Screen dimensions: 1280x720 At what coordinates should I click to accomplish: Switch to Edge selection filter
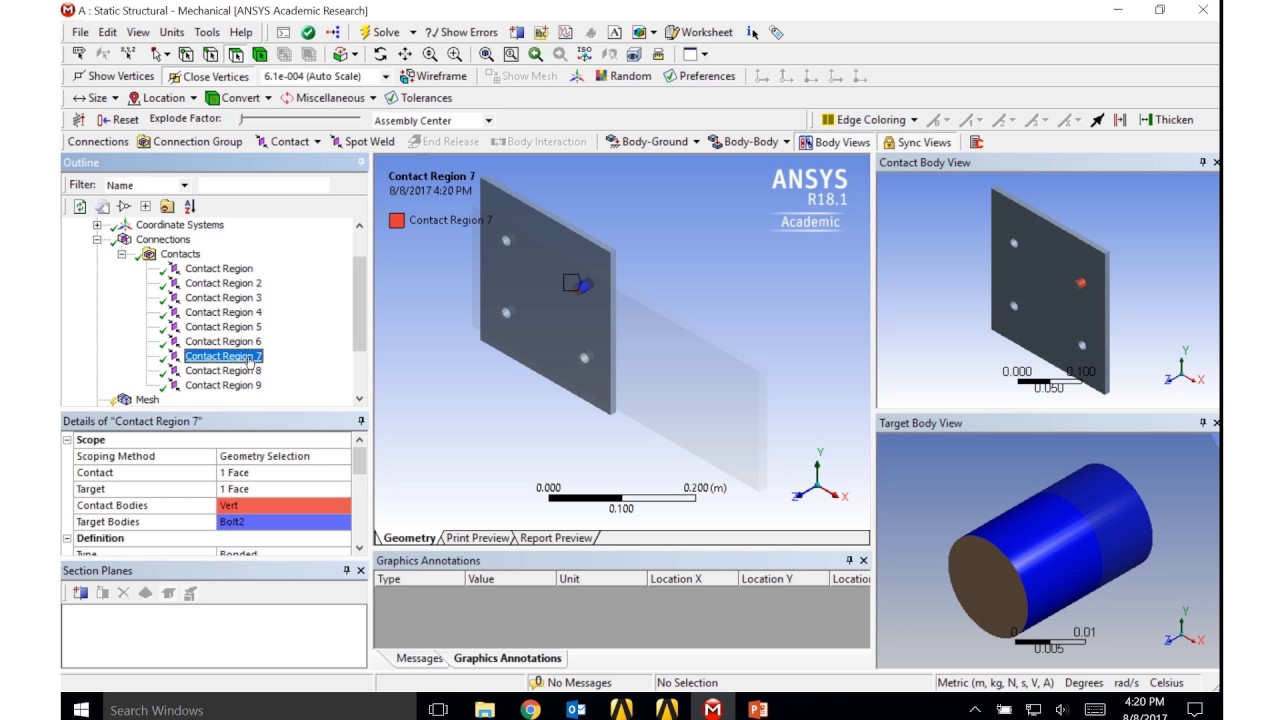(210, 54)
